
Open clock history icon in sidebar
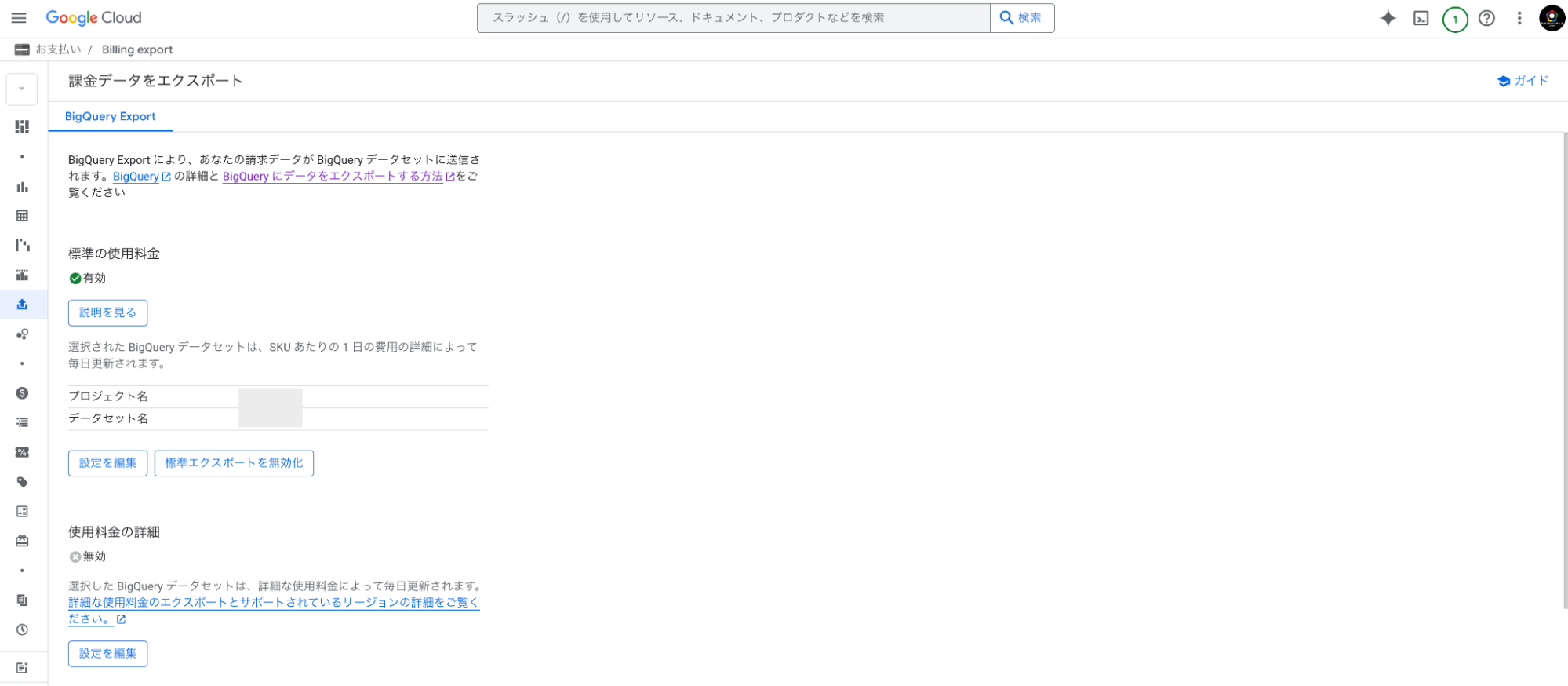pyautogui.click(x=22, y=629)
